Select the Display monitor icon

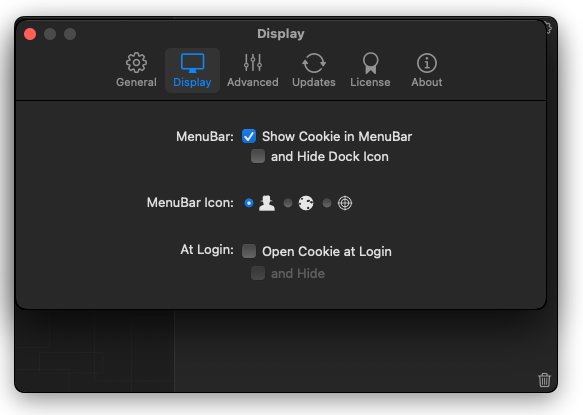192,63
